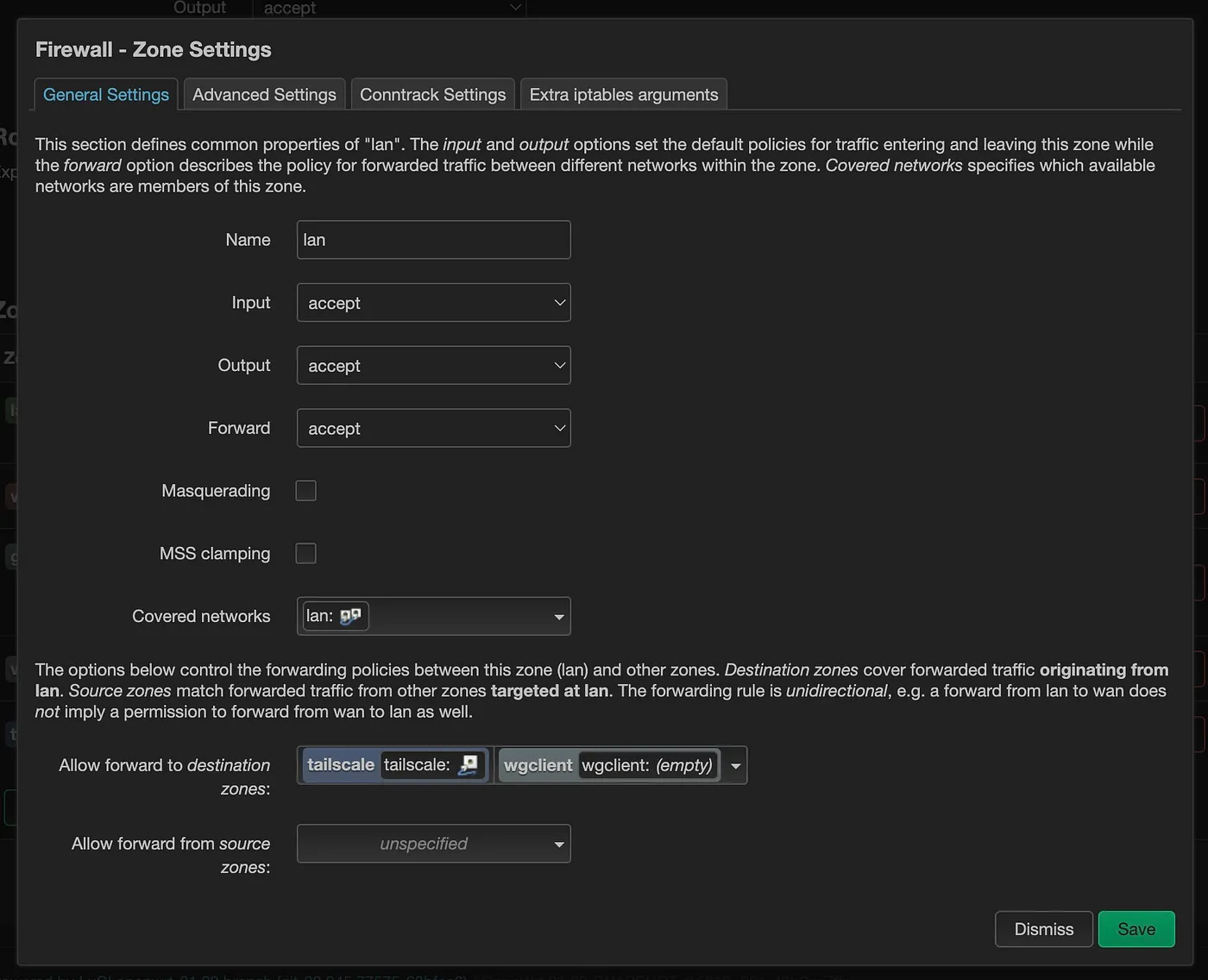The height and width of the screenshot is (980, 1208).
Task: Open the Extra iptables arguments tab
Action: coord(624,94)
